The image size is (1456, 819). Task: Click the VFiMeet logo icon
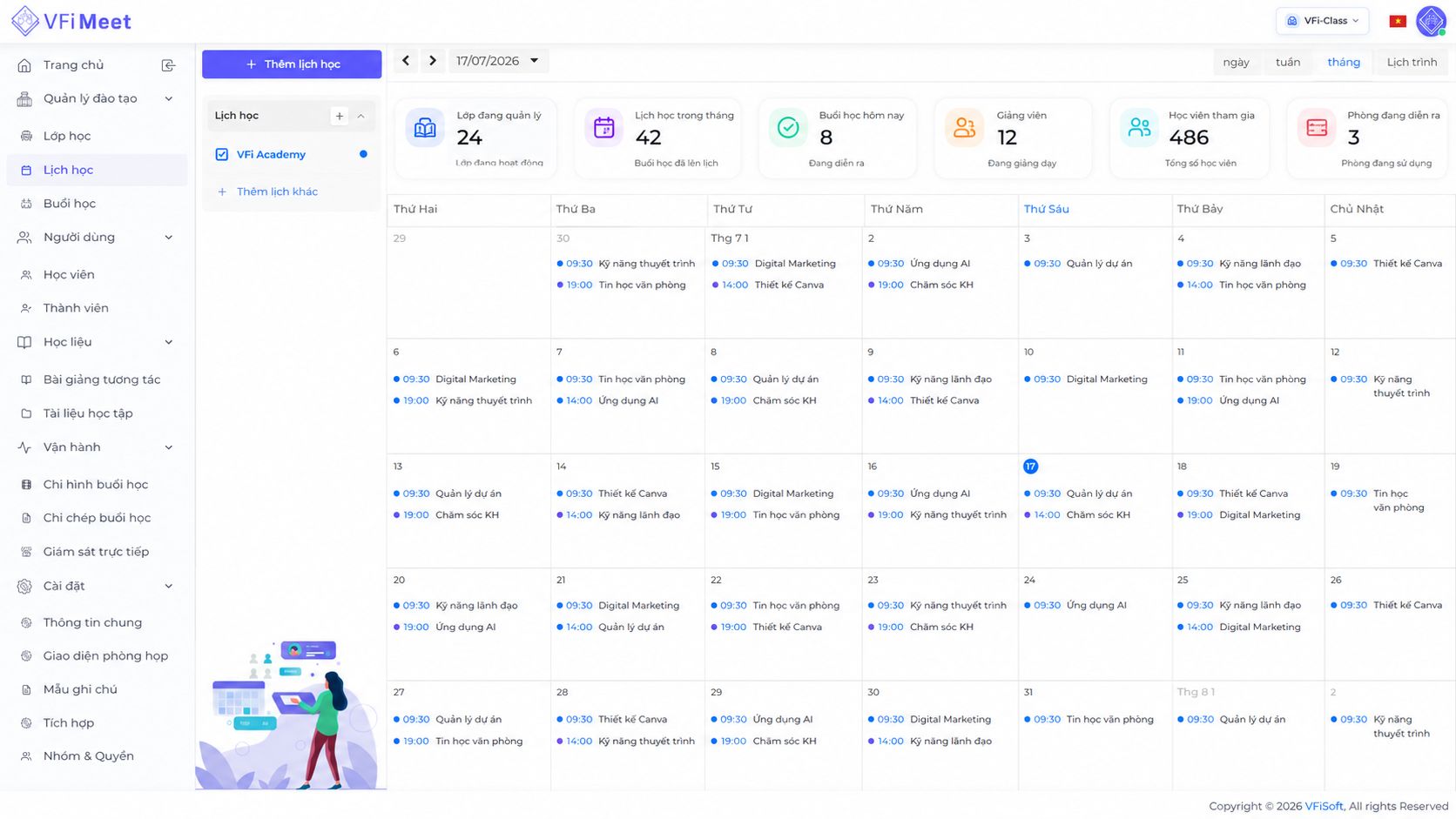pyautogui.click(x=24, y=21)
